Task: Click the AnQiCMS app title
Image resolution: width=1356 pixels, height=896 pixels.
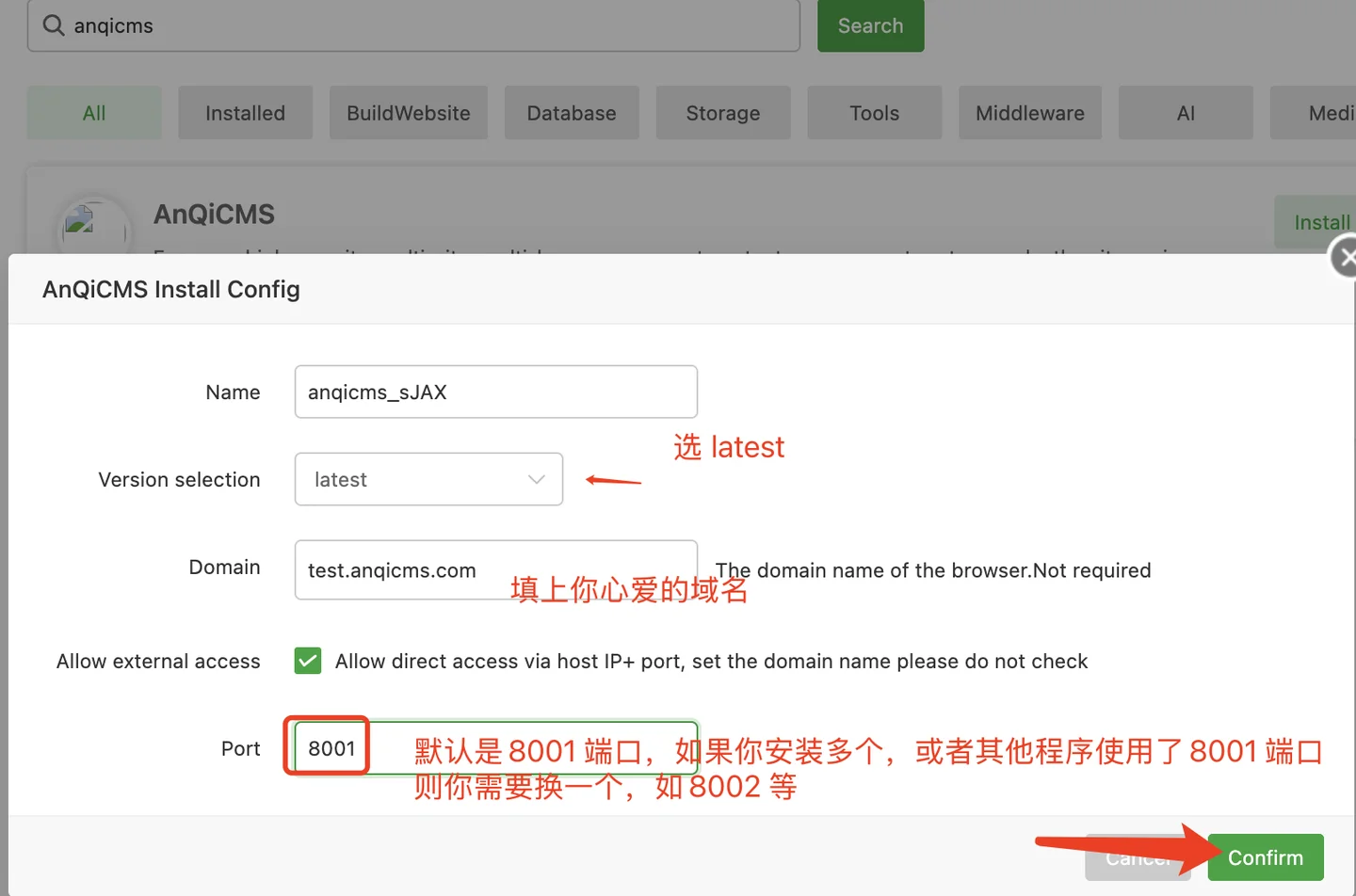Action: [215, 215]
